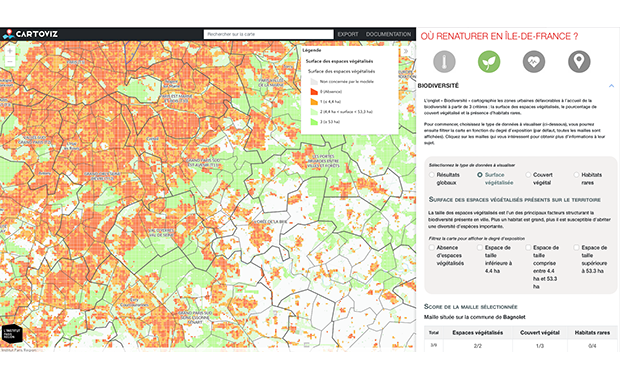Open the heart health theme icon
620x380 pixels.
pyautogui.click(x=534, y=62)
